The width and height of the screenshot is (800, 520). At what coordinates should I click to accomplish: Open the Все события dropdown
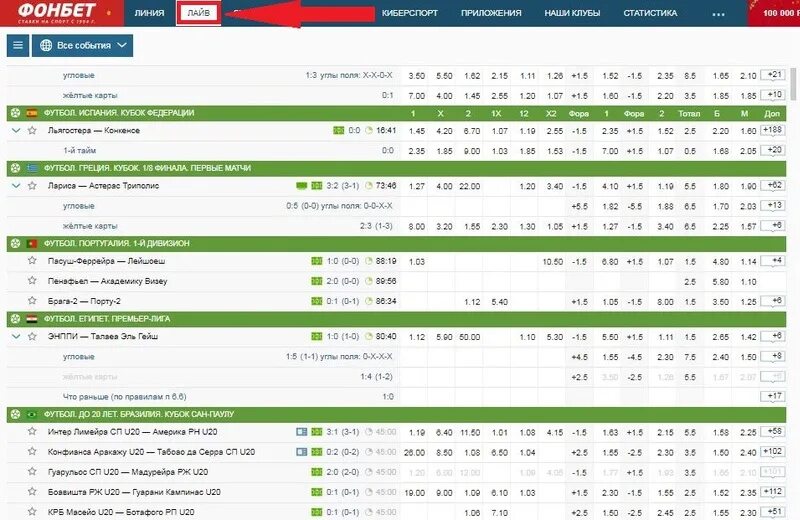[83, 45]
